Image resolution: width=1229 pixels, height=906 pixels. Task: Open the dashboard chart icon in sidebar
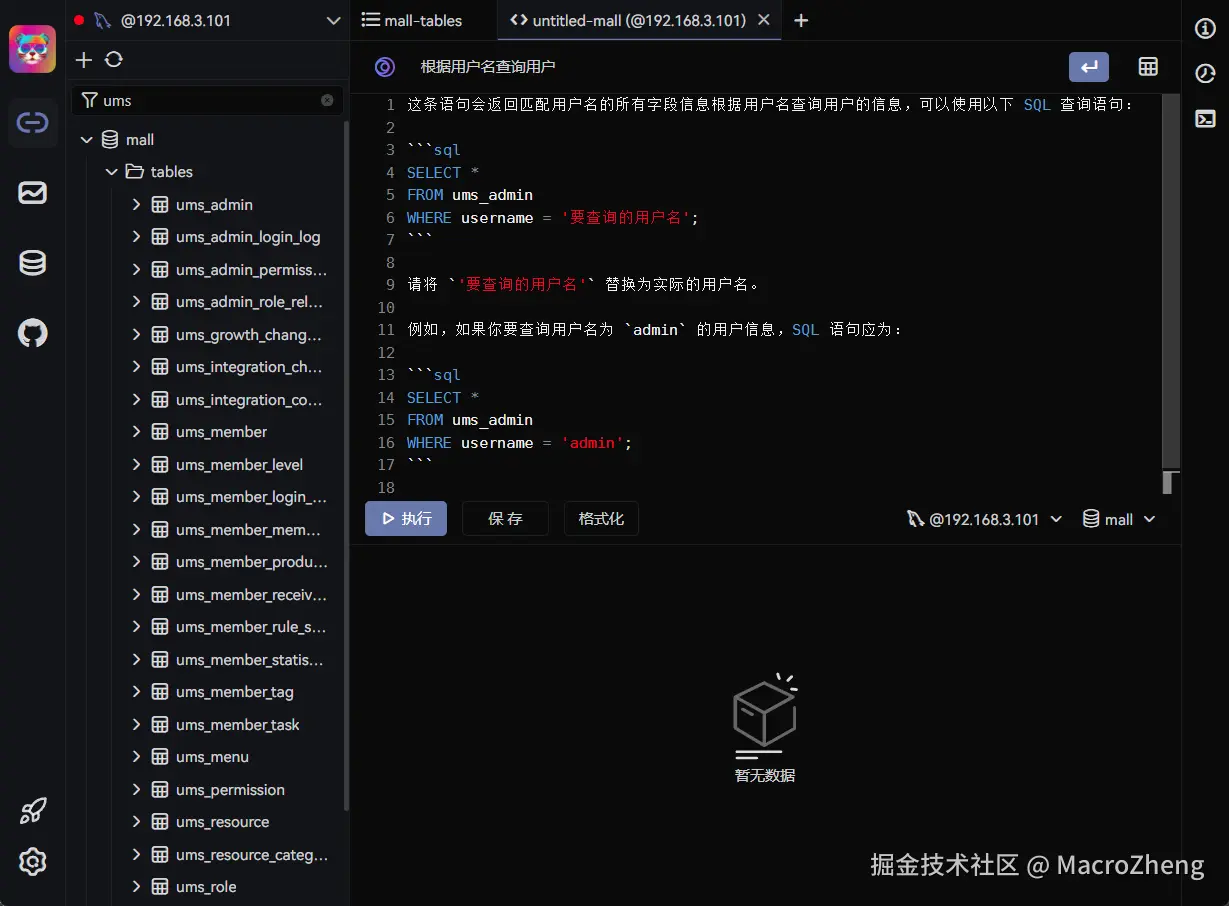(32, 193)
